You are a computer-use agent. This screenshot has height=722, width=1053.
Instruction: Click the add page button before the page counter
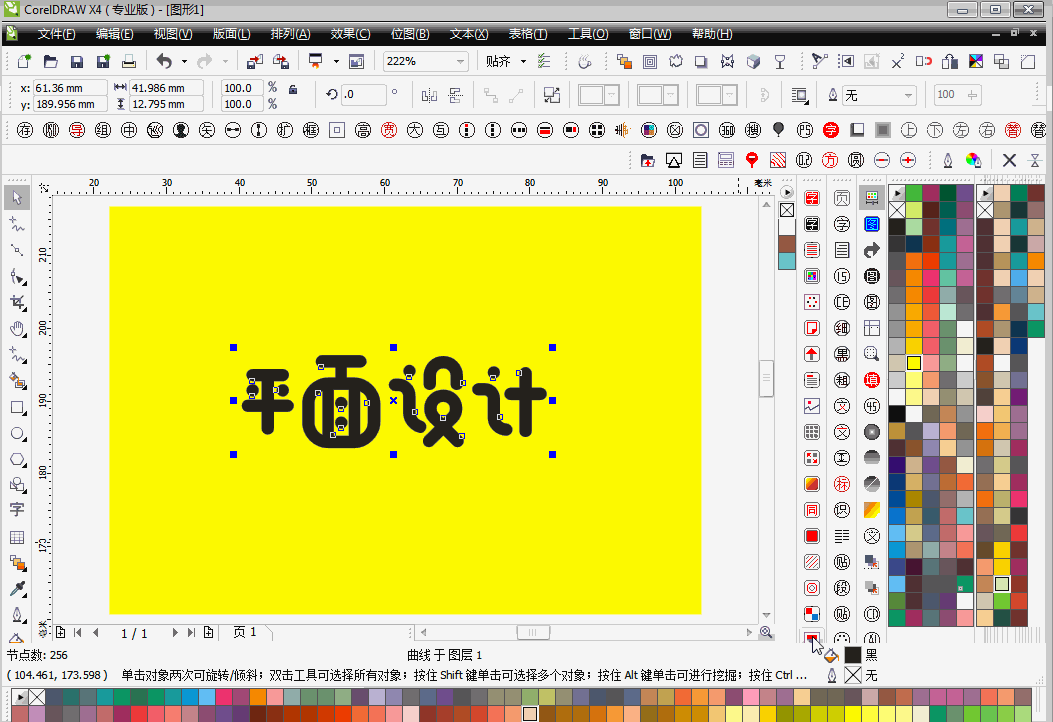pos(60,632)
